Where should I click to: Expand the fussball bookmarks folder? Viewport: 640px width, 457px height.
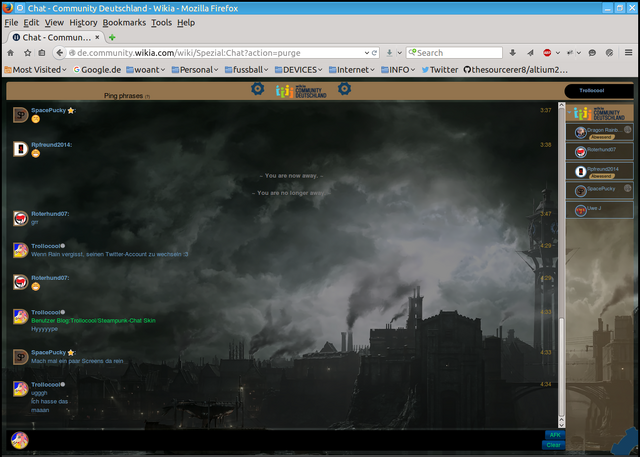[x=247, y=70]
